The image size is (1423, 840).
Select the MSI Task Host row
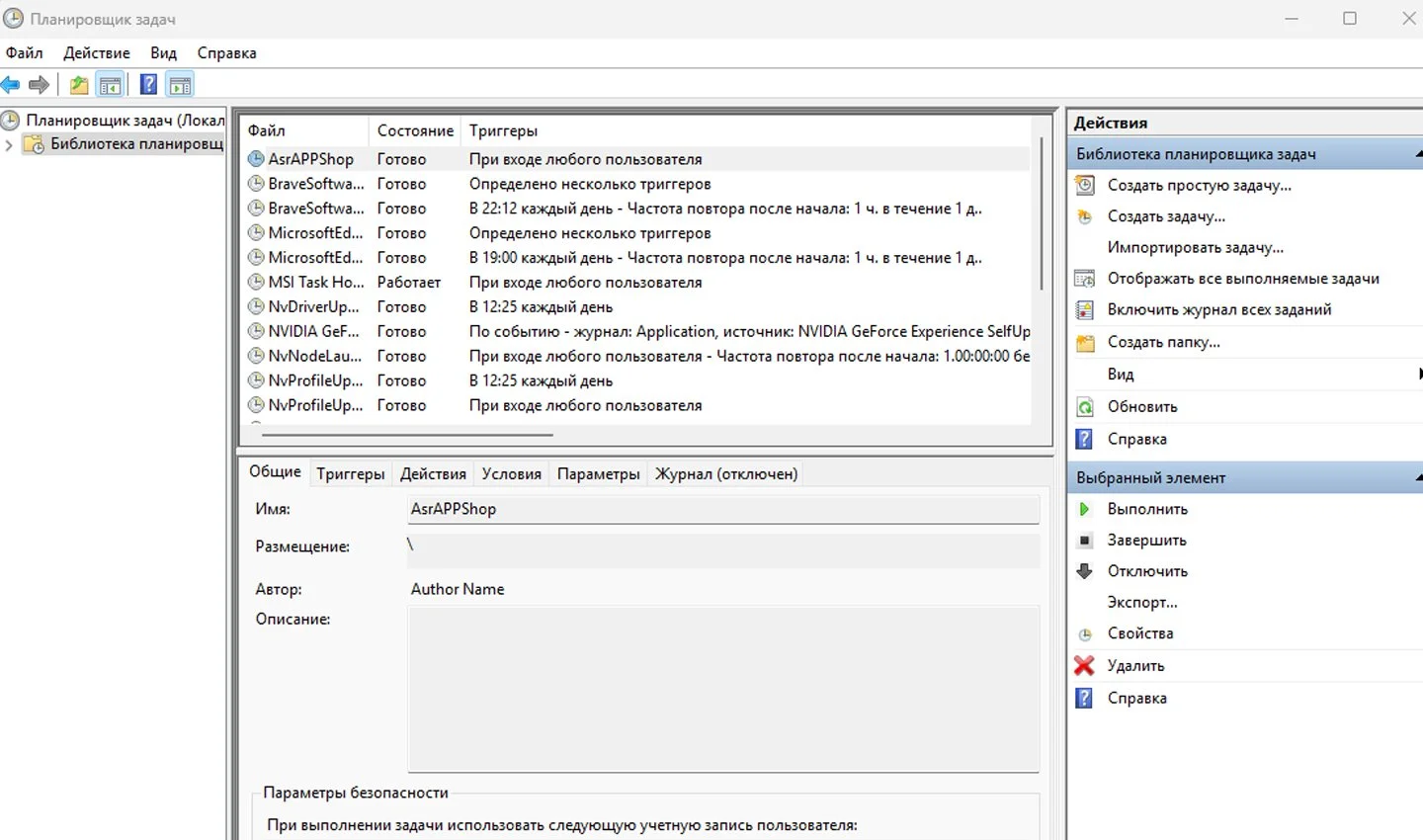click(x=638, y=283)
